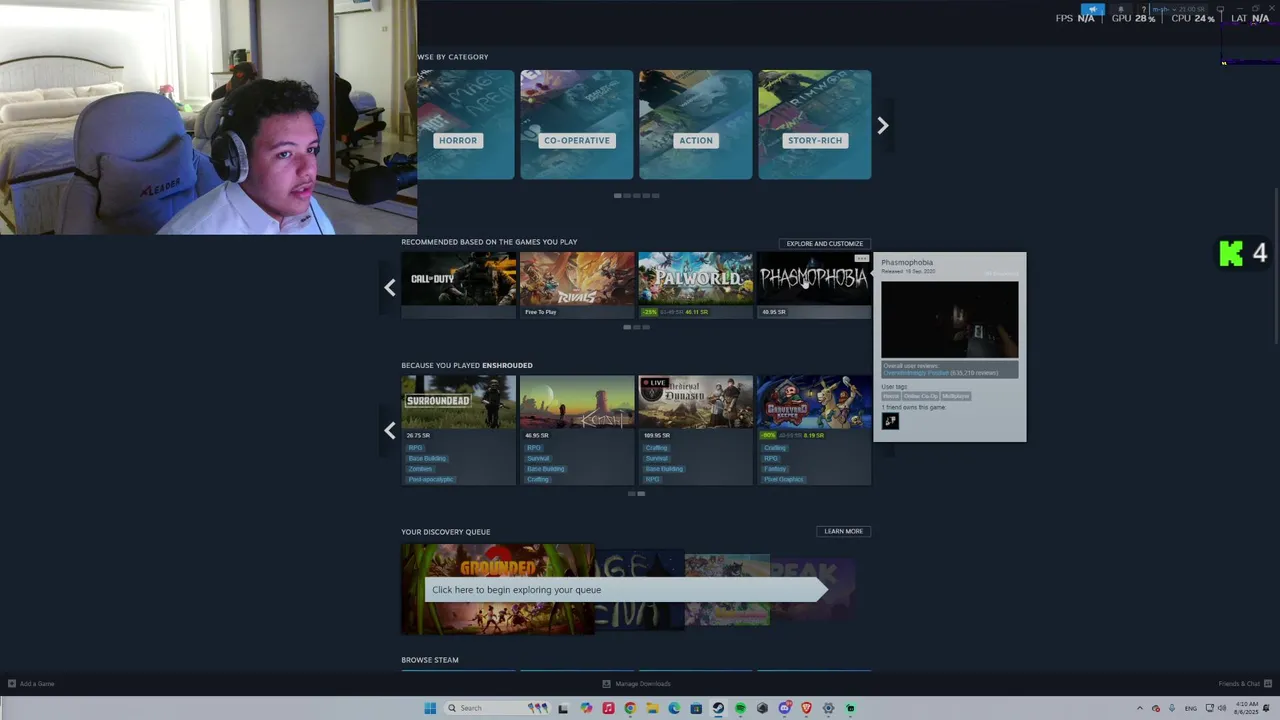This screenshot has width=1280, height=720.
Task: Open Microsoft Store from taskbar
Action: (x=696, y=708)
